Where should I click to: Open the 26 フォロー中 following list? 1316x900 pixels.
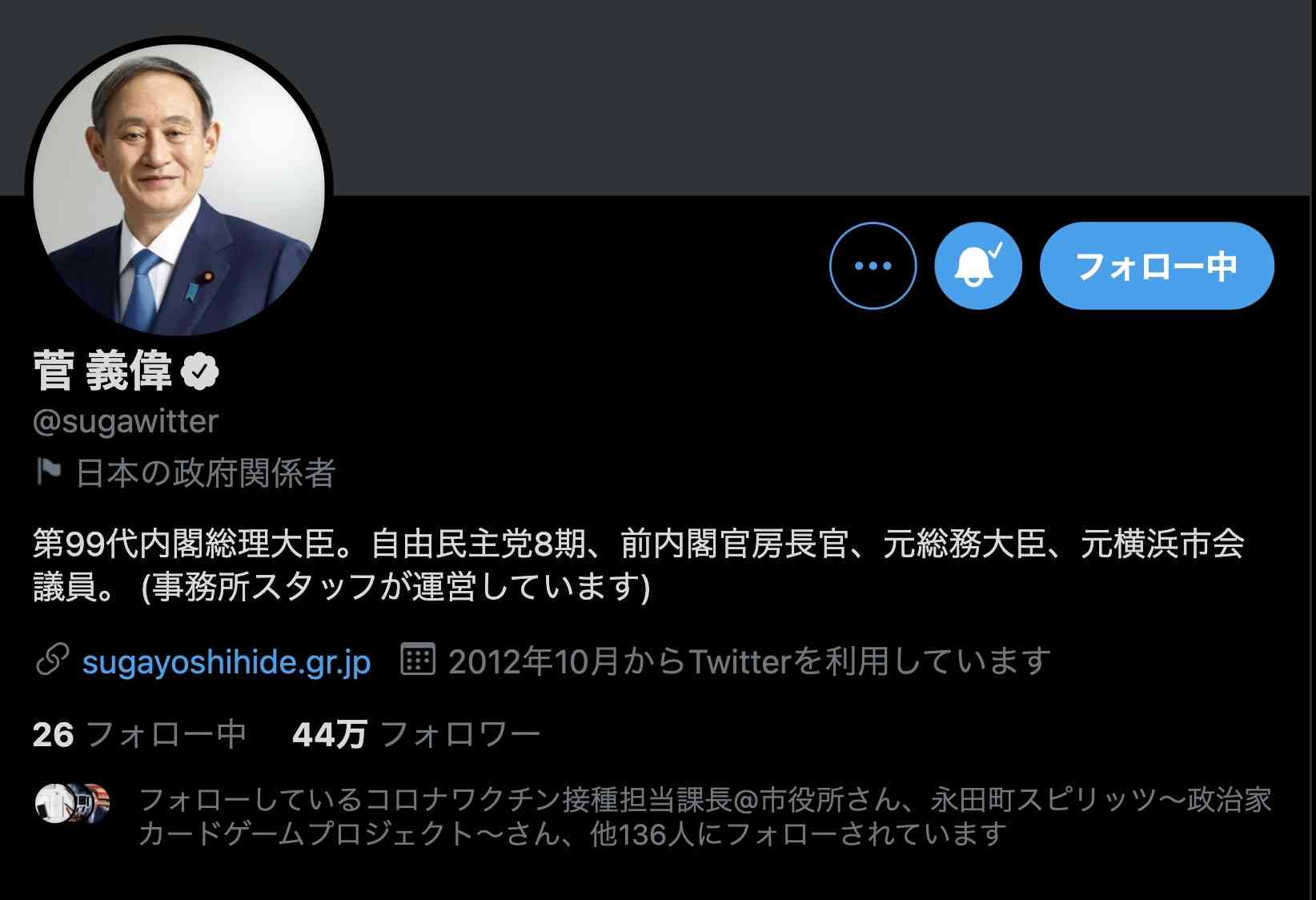tap(139, 734)
